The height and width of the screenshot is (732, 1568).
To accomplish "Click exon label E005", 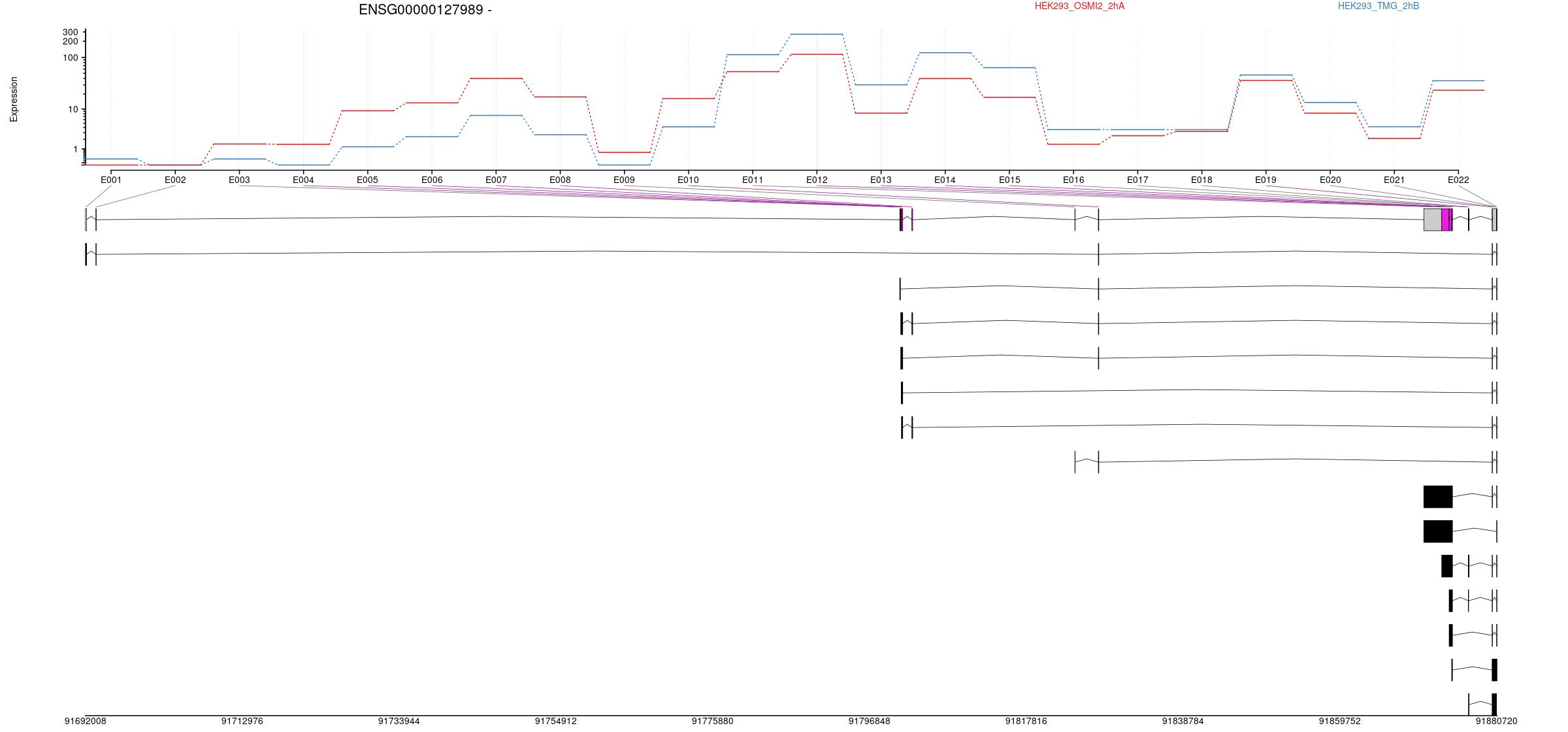I will [x=367, y=180].
